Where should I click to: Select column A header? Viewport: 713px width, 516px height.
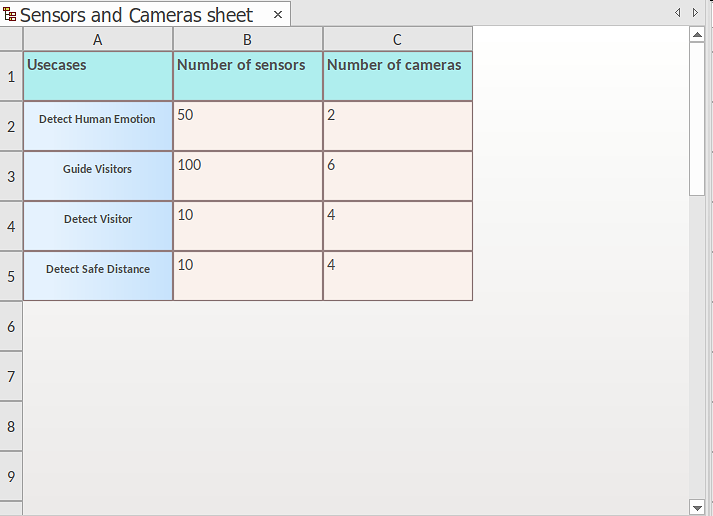click(x=97, y=39)
